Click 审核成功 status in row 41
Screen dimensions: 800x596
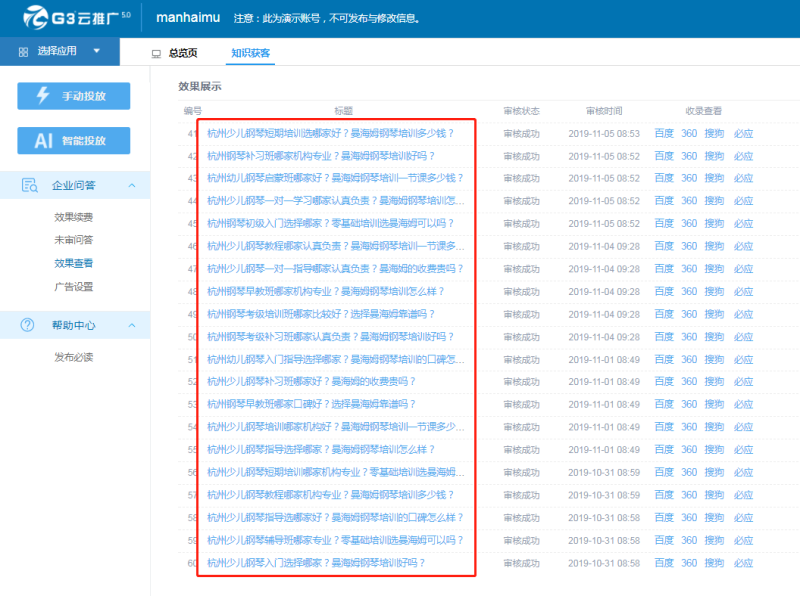click(x=521, y=134)
